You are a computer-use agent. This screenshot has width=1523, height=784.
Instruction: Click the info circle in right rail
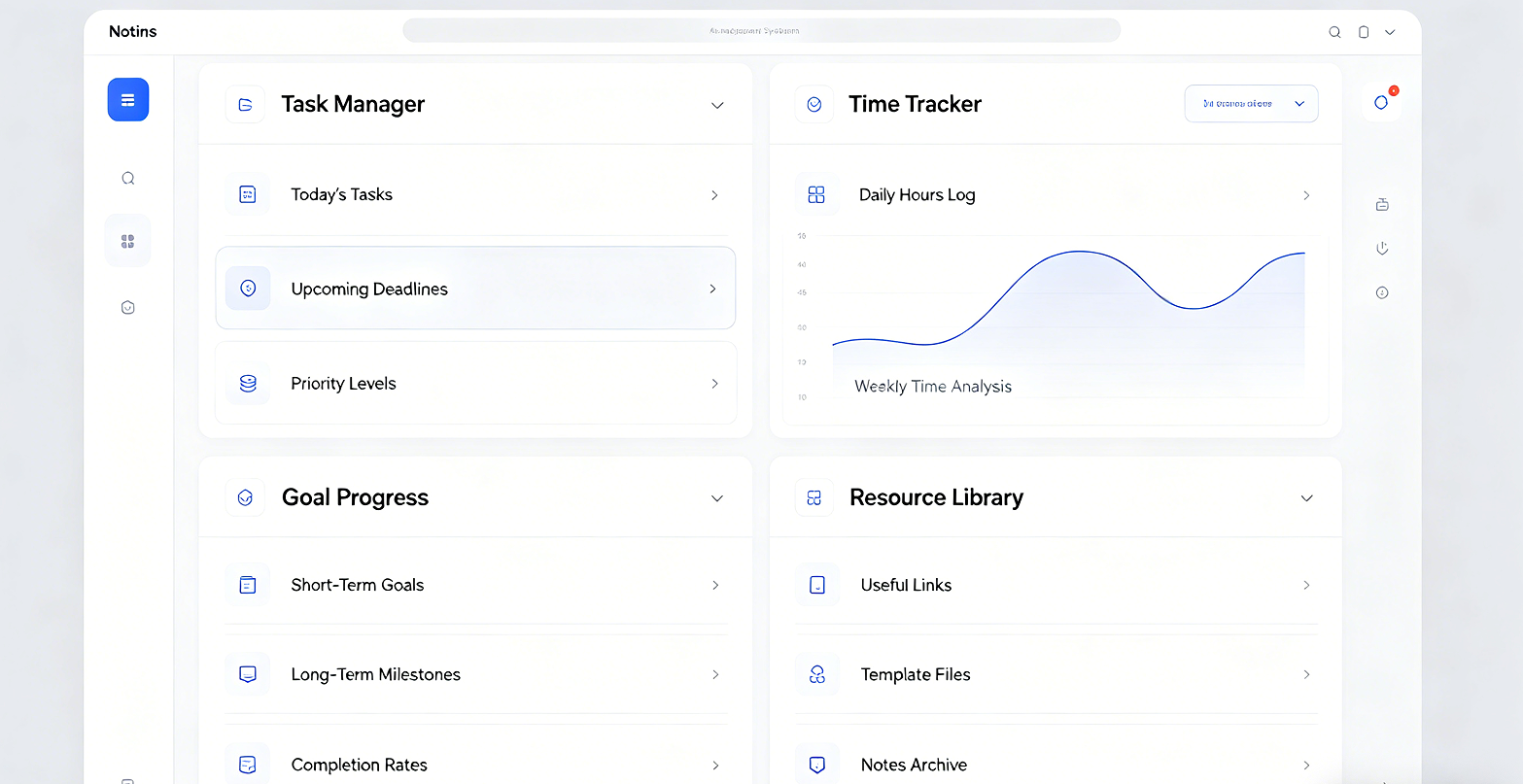[x=1382, y=292]
